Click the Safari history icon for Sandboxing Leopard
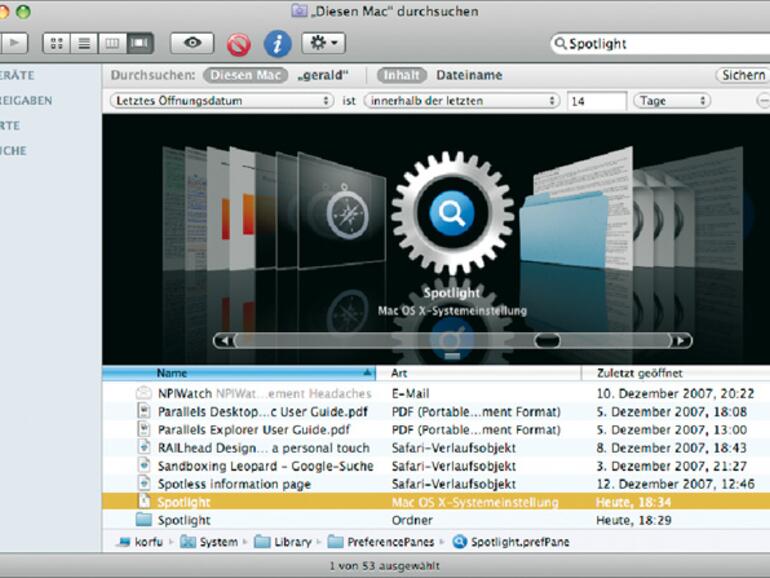Screen dimensions: 770x578 144,465
